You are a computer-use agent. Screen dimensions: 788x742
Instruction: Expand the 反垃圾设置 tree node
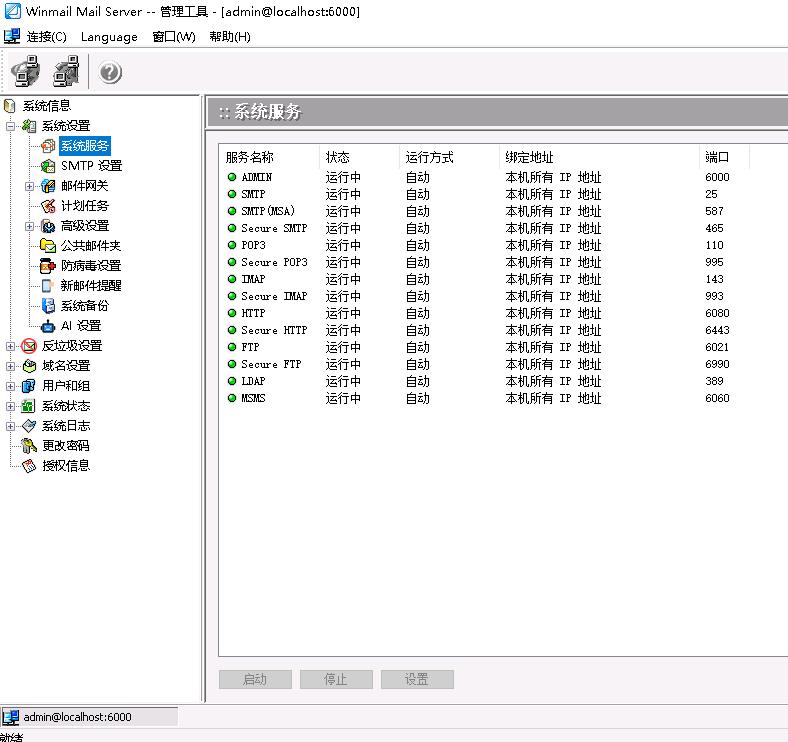pos(11,346)
